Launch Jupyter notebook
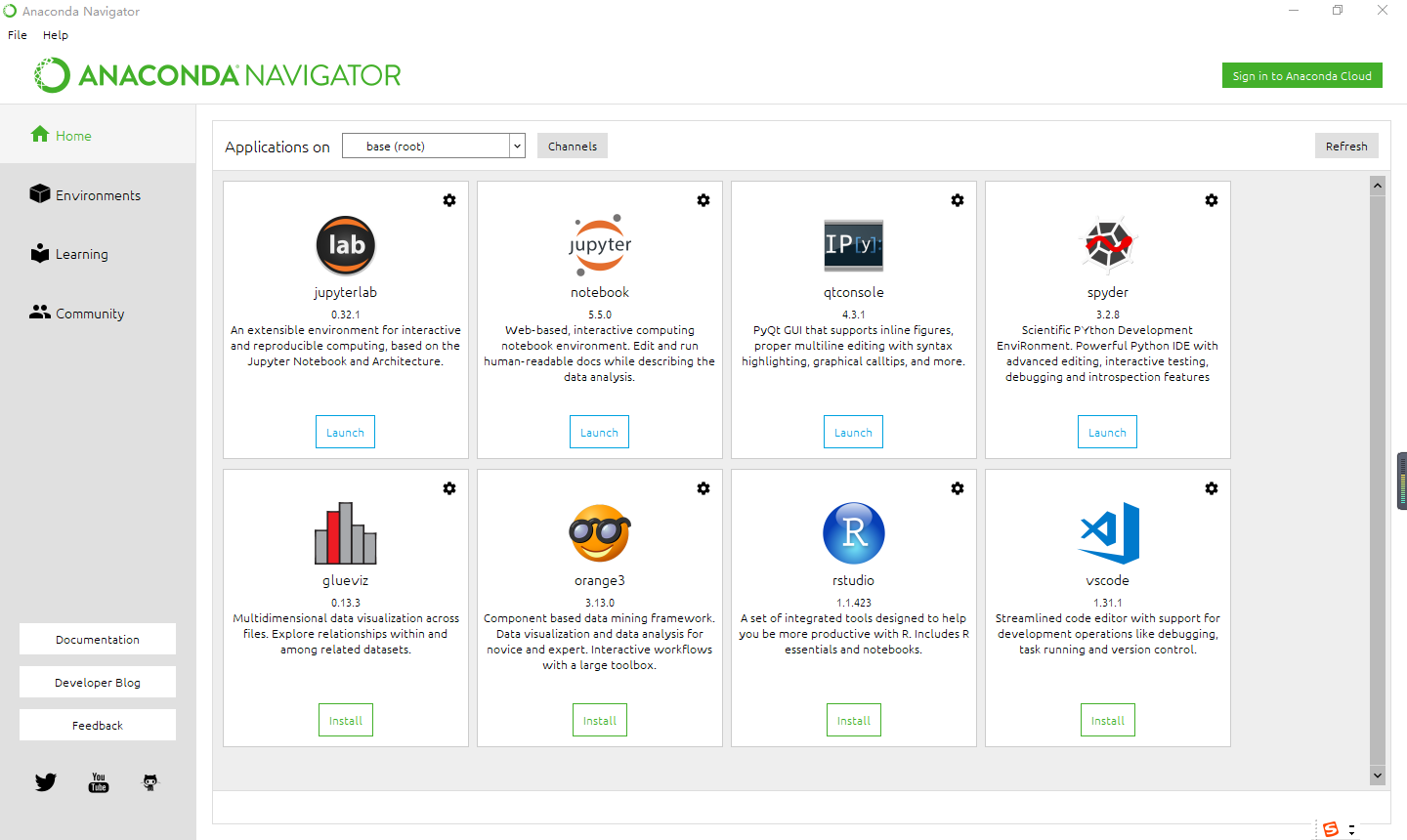Image resolution: width=1407 pixels, height=840 pixels. click(599, 432)
